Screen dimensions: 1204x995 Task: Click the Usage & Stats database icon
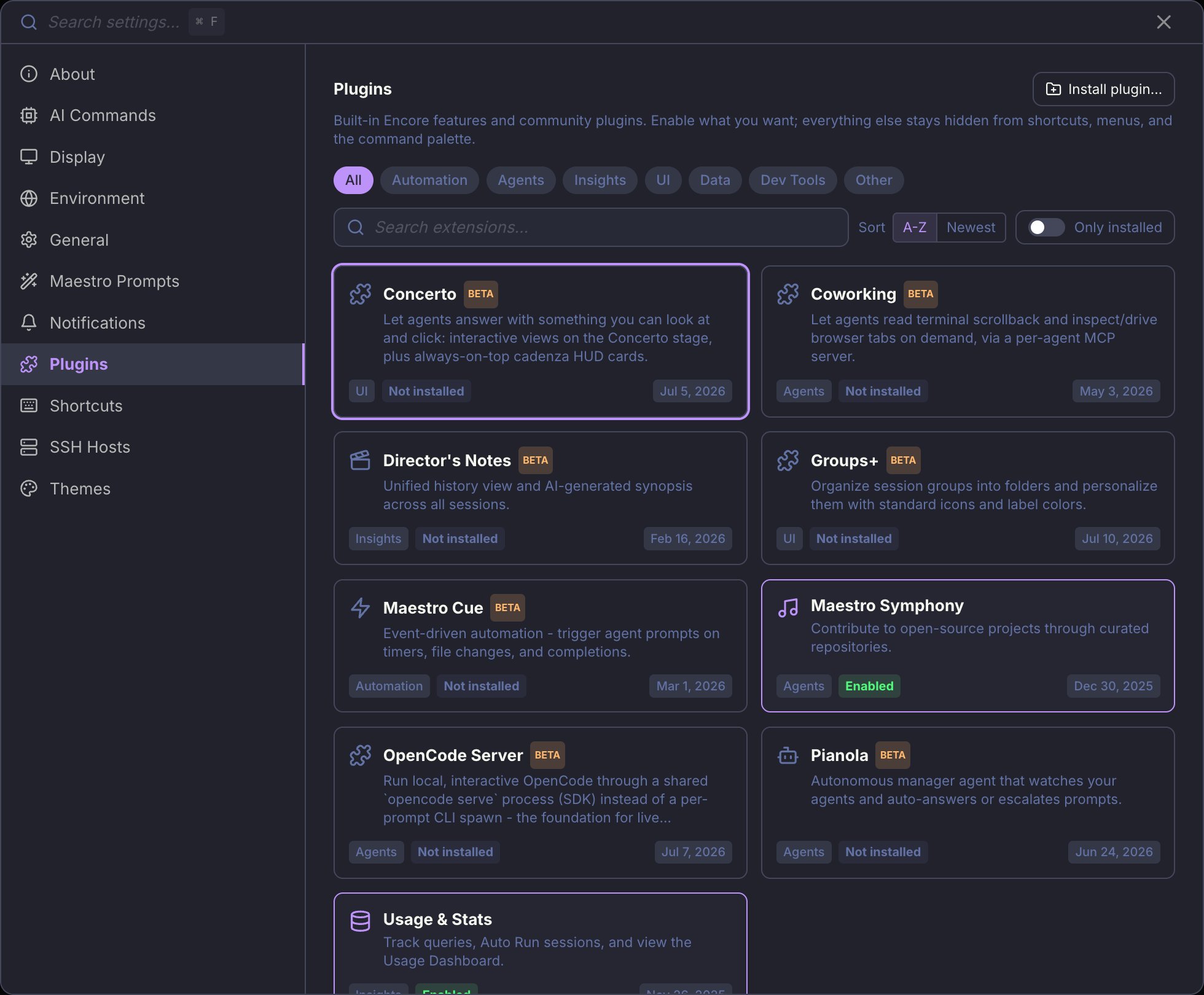pyautogui.click(x=360, y=921)
